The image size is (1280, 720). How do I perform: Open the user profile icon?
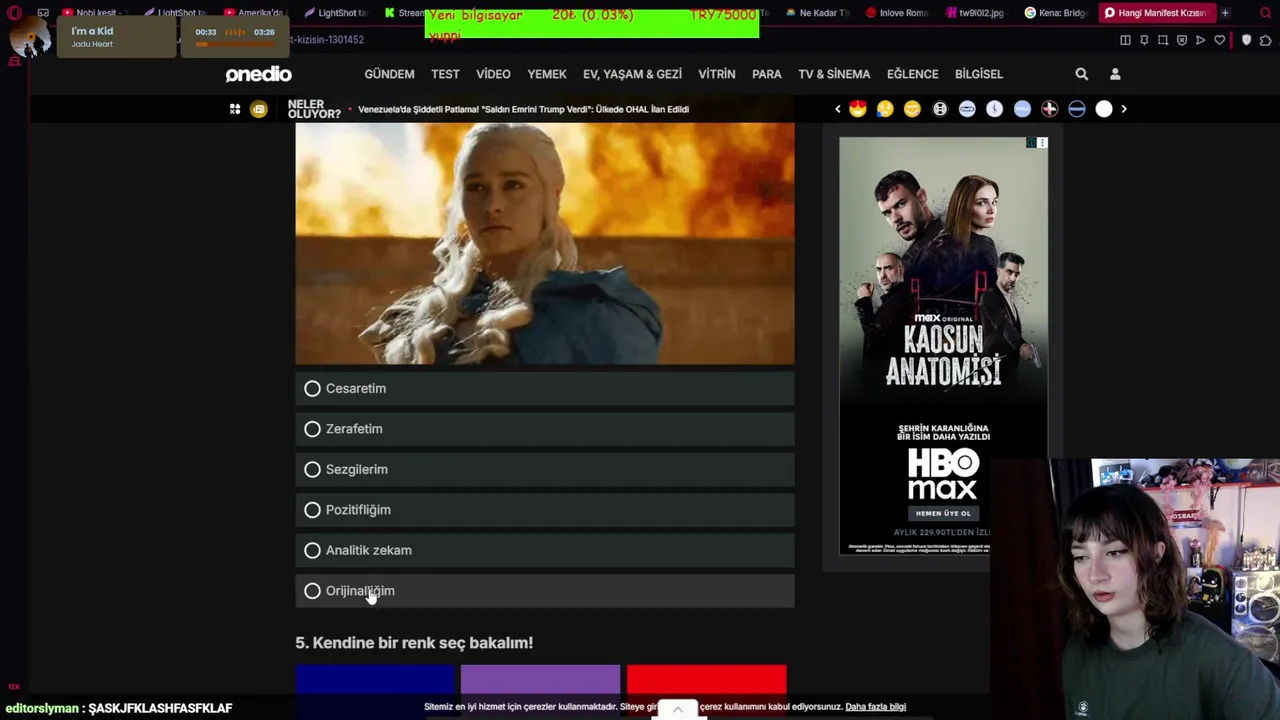1115,74
